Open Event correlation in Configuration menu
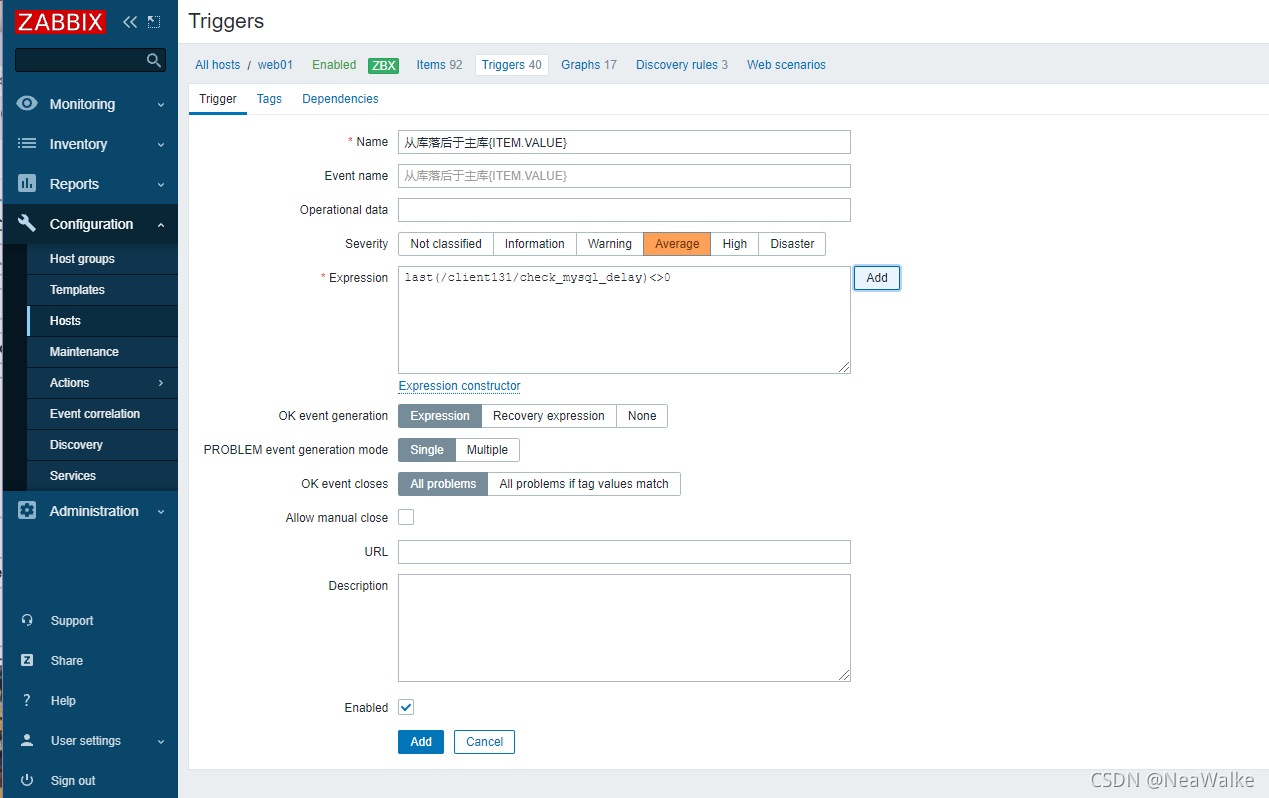Screen dimensions: 1269x798 pos(102,414)
